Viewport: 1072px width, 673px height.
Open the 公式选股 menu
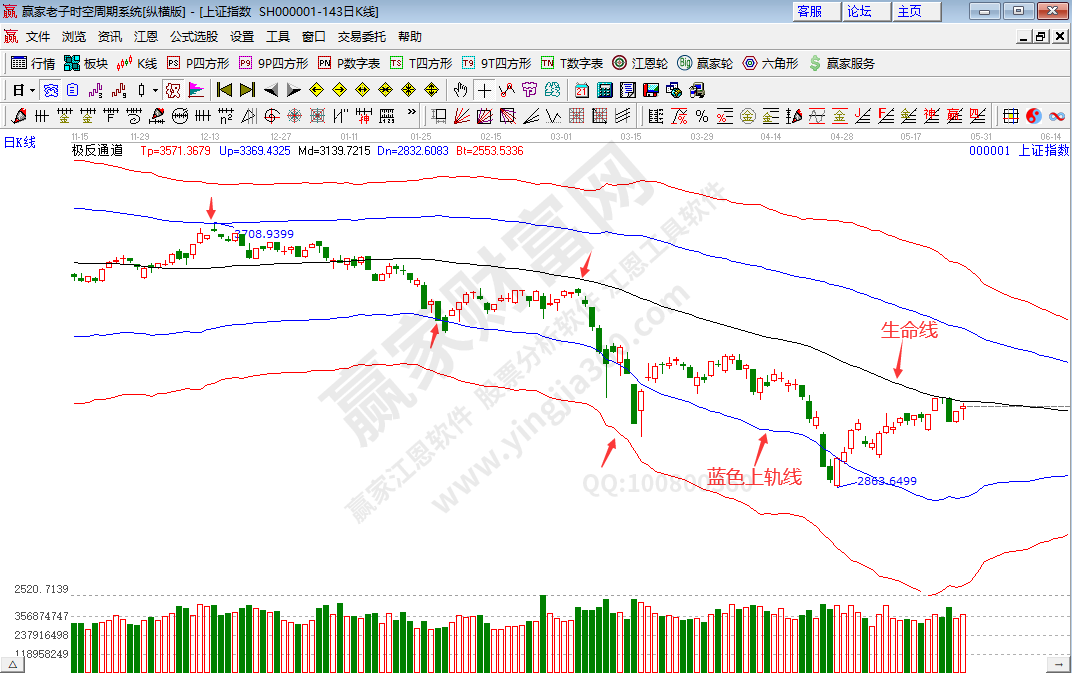[193, 37]
